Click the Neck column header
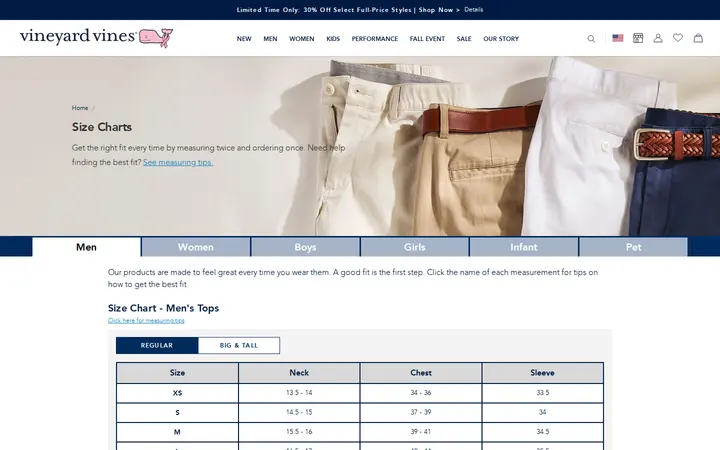The image size is (720, 450). 299,373
